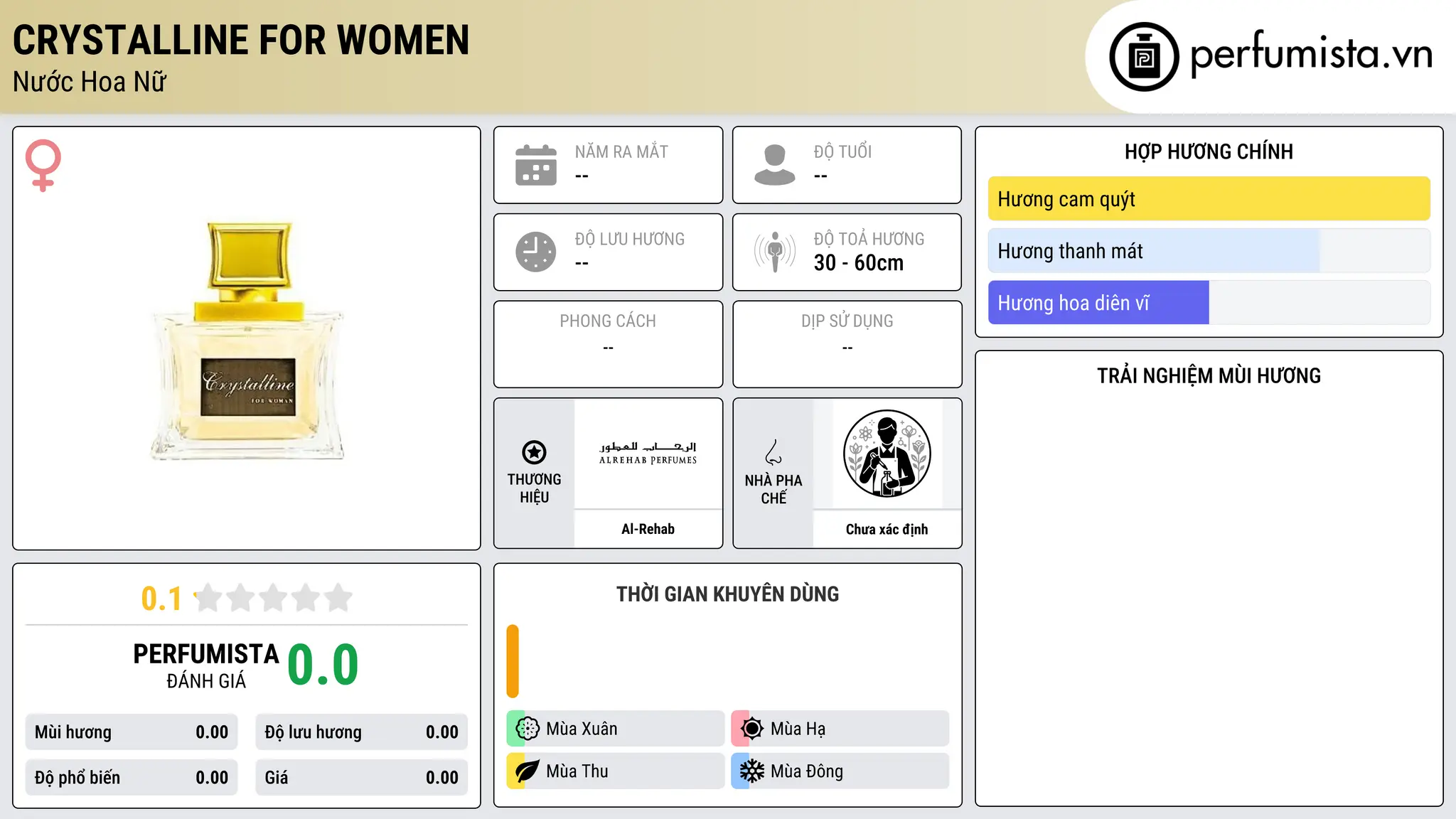Click the Mùa Đông snowflake icon
This screenshot has width=1456, height=819.
click(x=752, y=771)
